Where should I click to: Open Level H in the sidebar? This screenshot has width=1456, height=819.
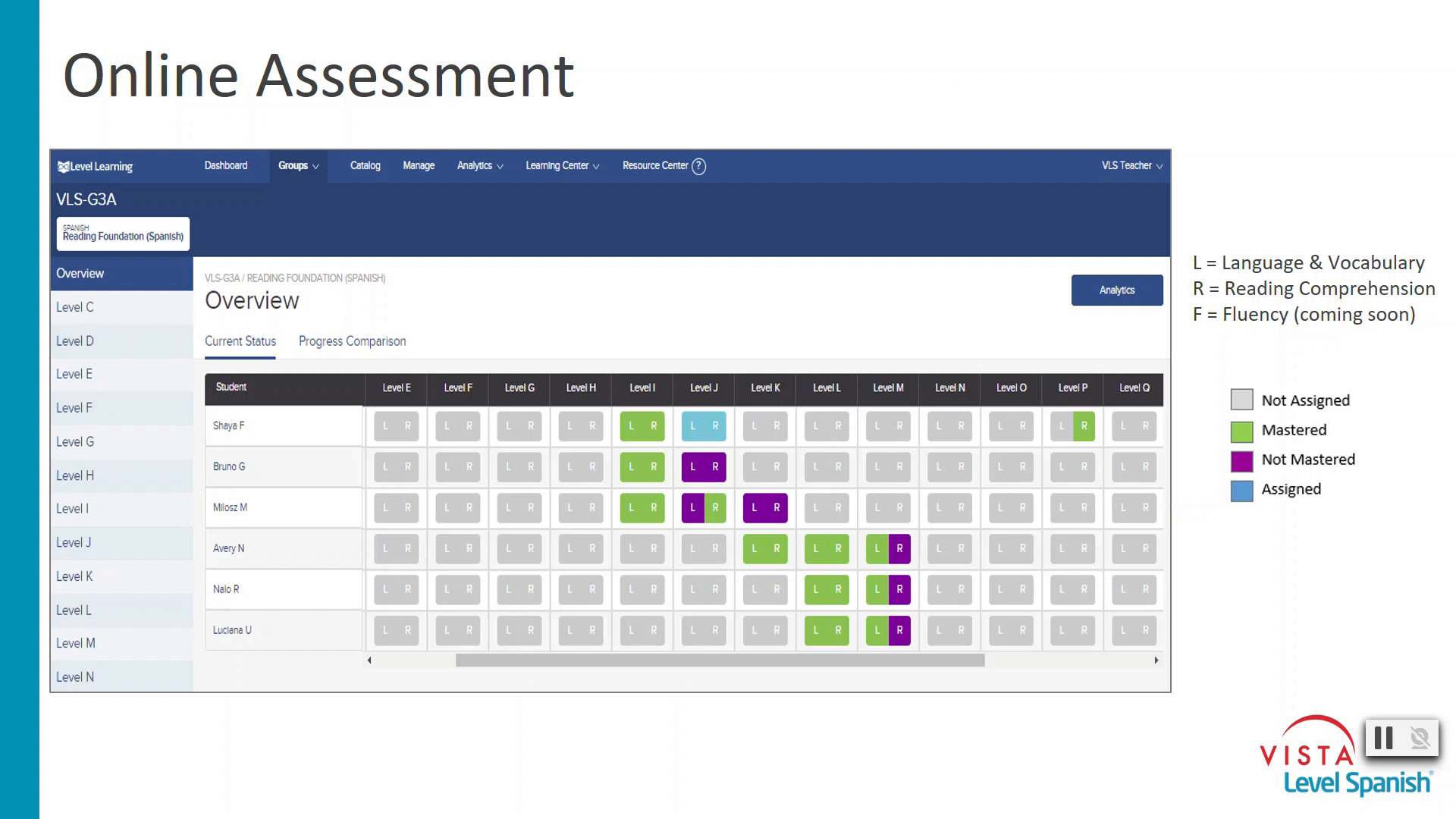coord(75,475)
